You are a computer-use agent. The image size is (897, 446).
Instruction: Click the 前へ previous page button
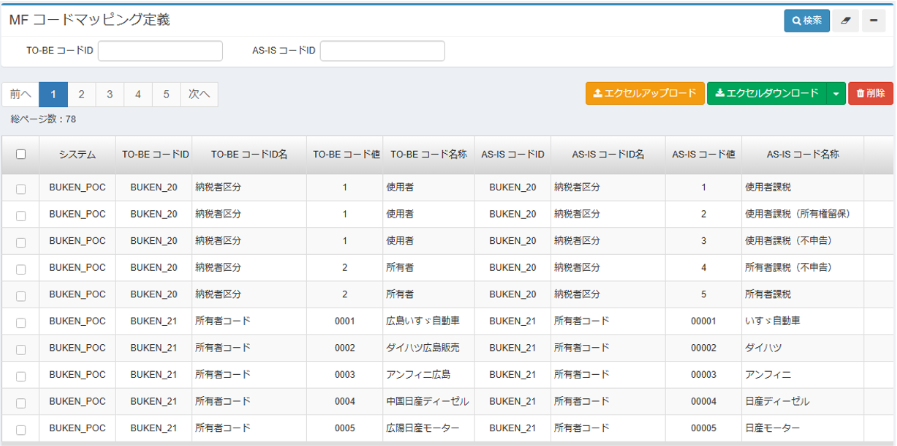point(20,94)
